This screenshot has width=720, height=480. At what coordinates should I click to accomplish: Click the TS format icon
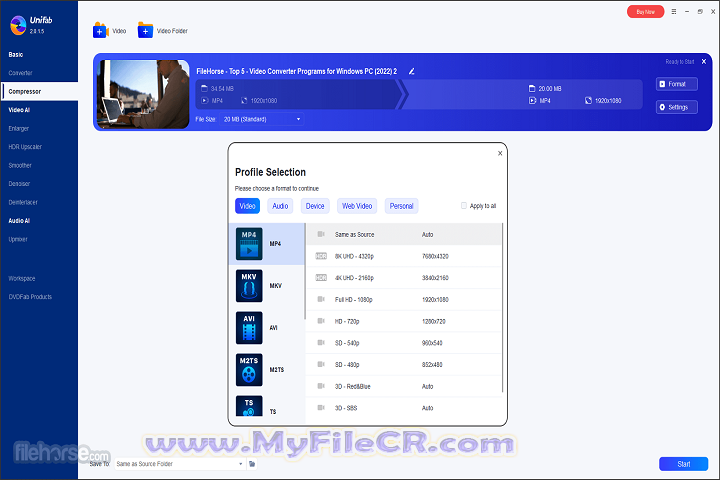pyautogui.click(x=249, y=406)
